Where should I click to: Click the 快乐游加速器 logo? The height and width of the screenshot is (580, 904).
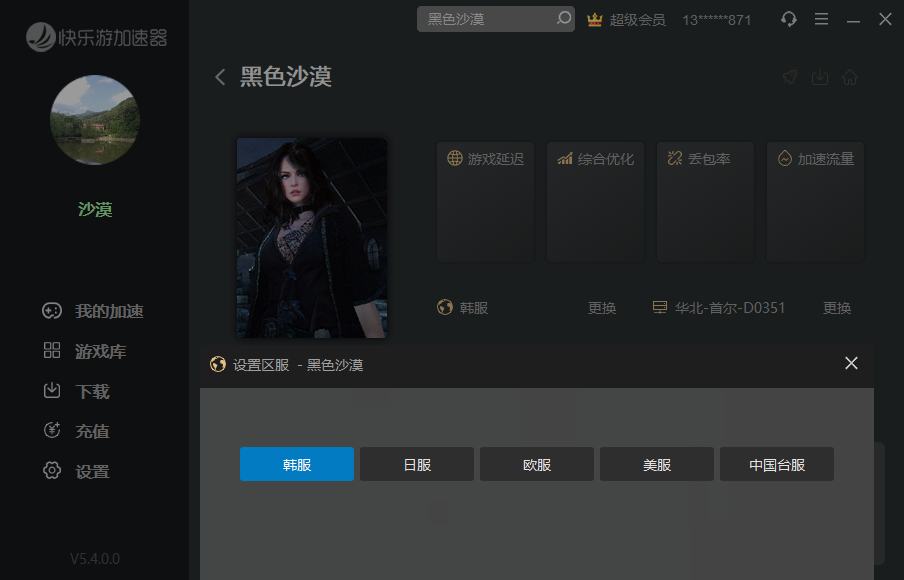click(x=96, y=37)
